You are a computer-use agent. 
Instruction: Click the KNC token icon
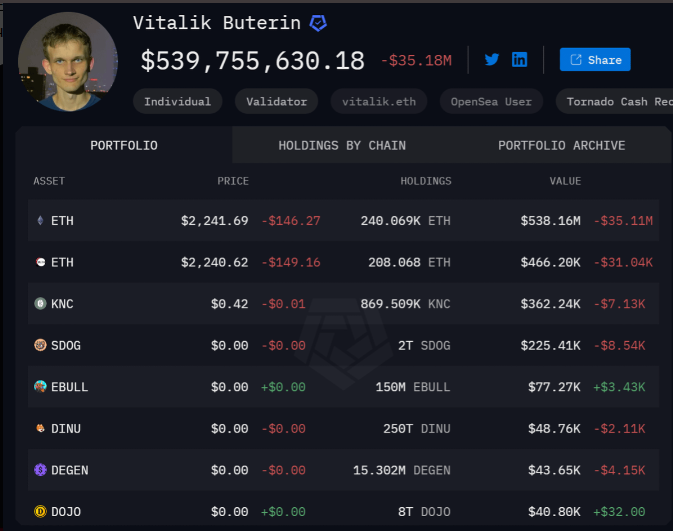(40, 303)
